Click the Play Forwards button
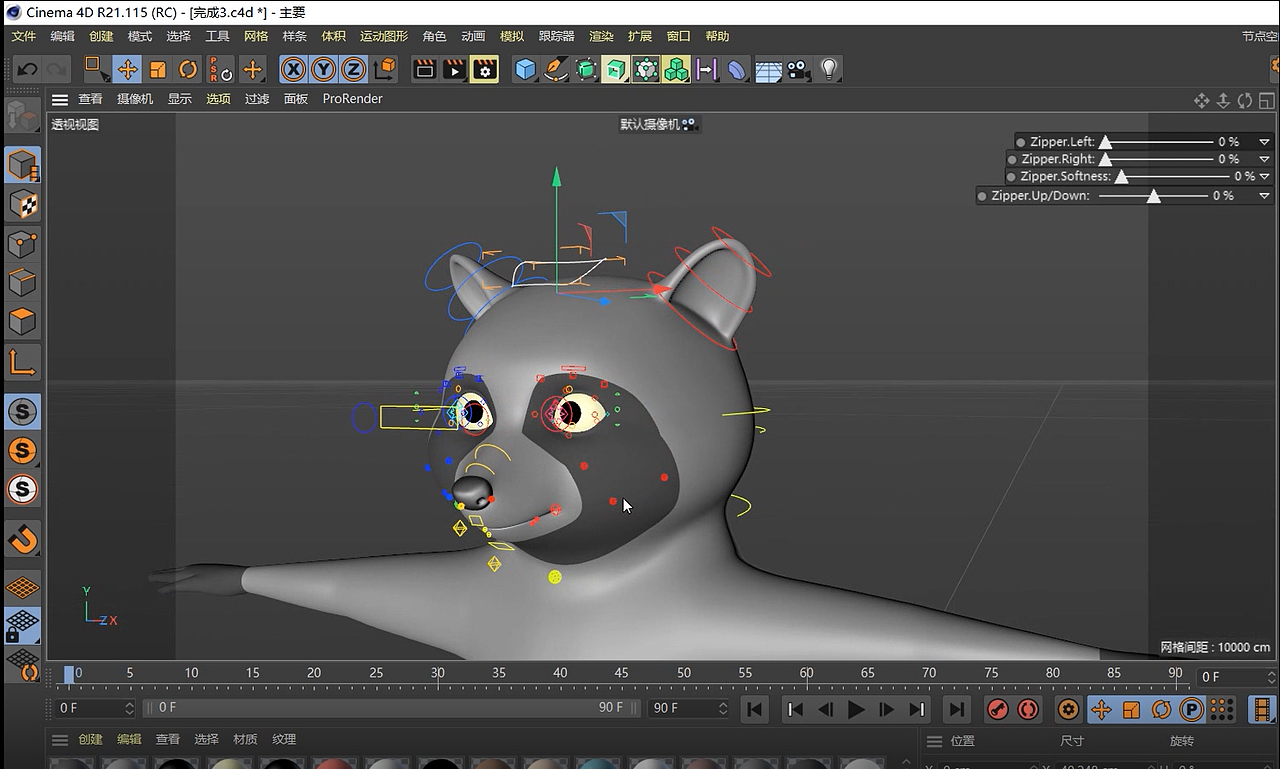Viewport: 1280px width, 769px height. (x=856, y=710)
